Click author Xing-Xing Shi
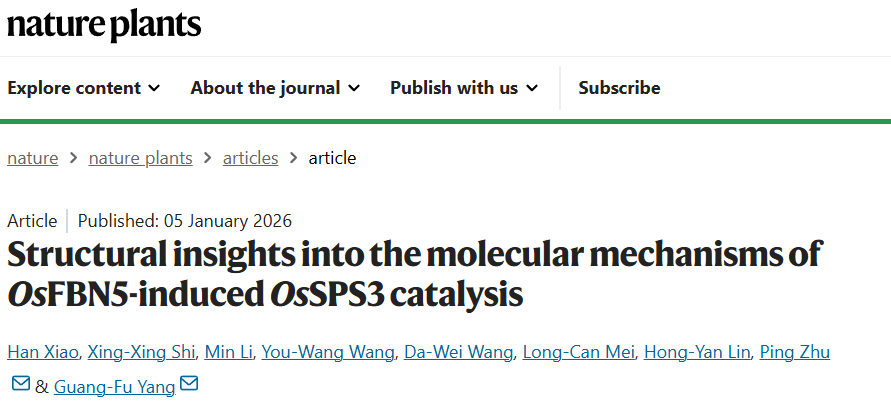This screenshot has width=891, height=411. click(x=140, y=352)
